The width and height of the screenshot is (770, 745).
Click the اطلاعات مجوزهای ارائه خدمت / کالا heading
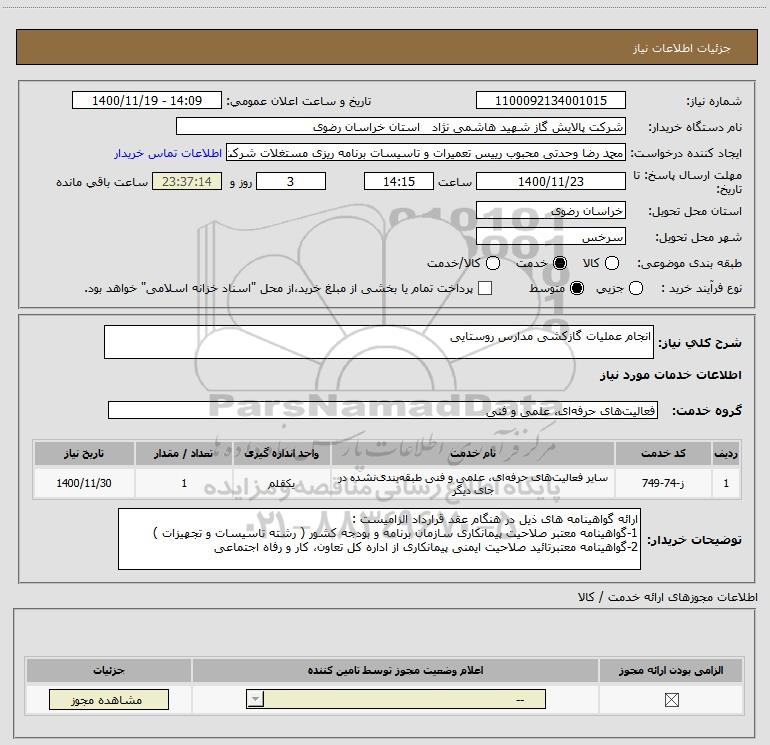point(668,597)
